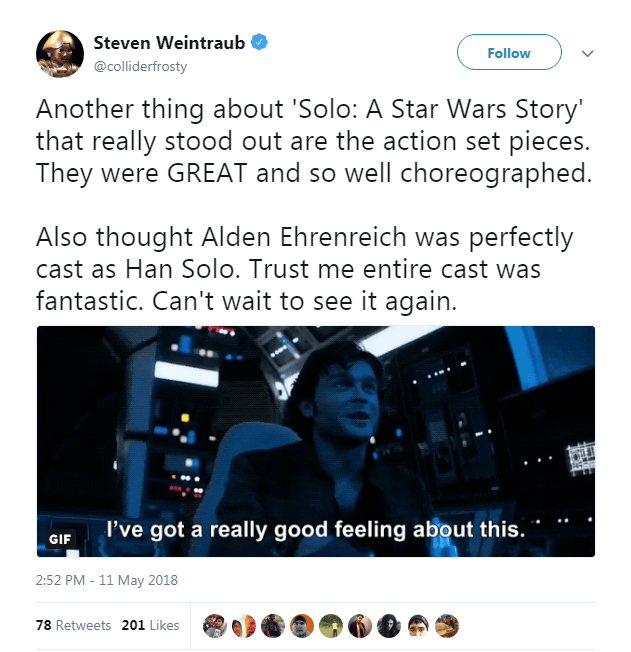The image size is (631, 652).
Task: Expand the tweet options chevron
Action: point(587,53)
